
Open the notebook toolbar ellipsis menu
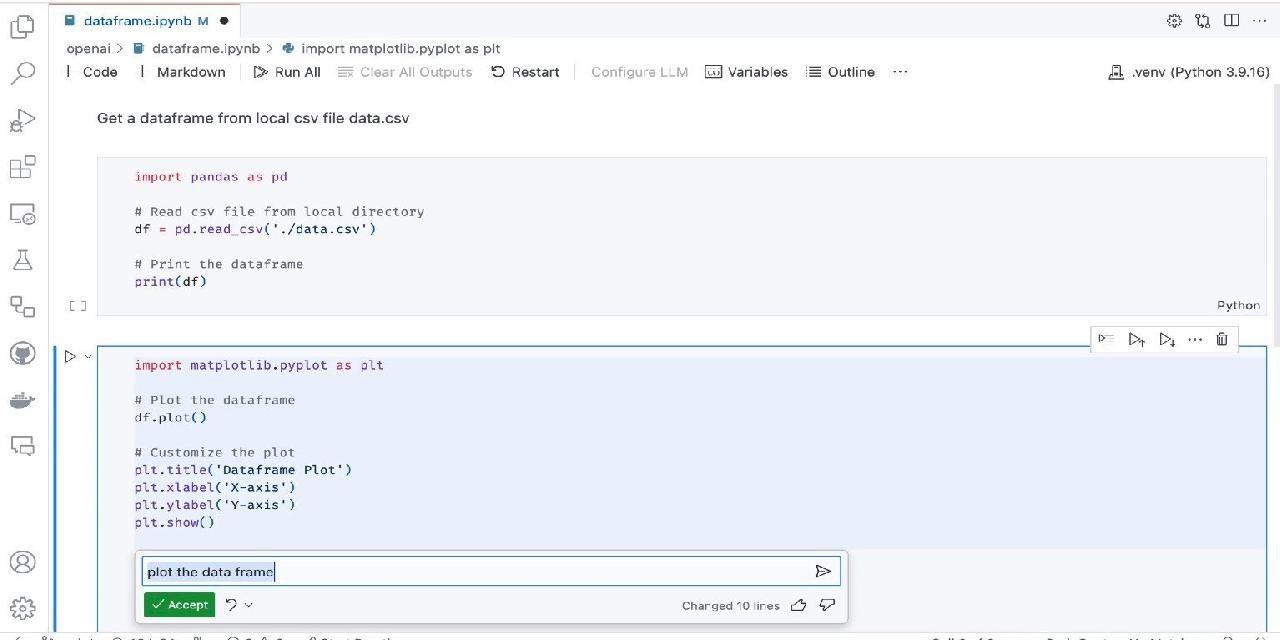pyautogui.click(x=899, y=71)
